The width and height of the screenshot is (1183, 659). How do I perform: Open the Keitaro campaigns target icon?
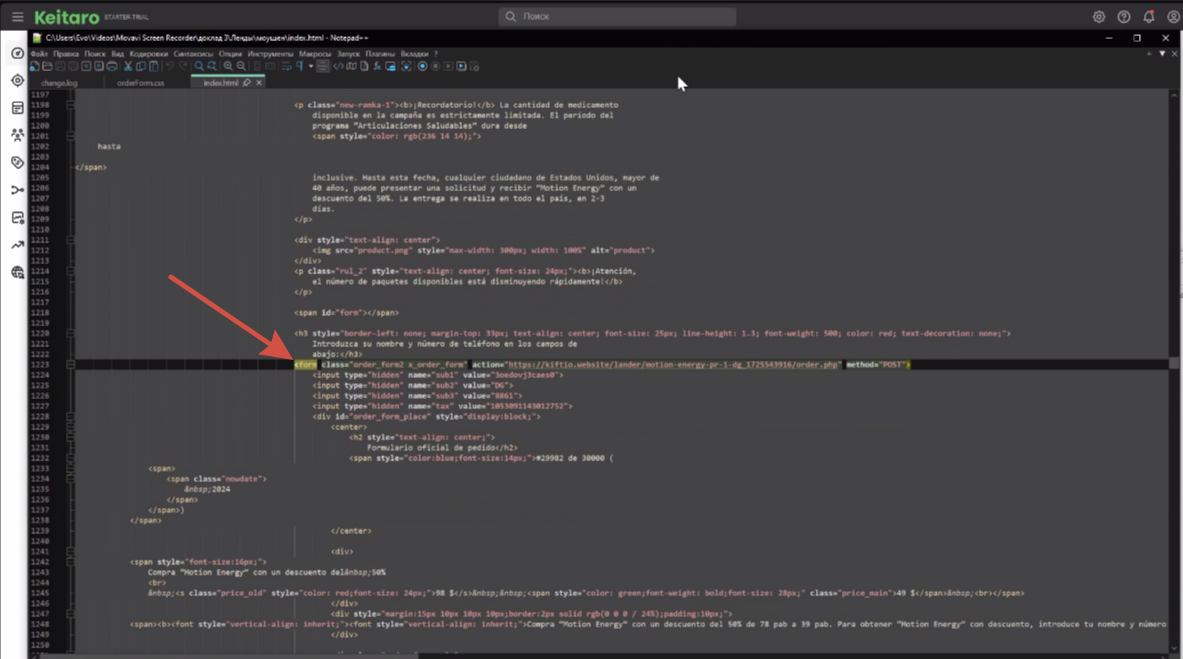[17, 81]
